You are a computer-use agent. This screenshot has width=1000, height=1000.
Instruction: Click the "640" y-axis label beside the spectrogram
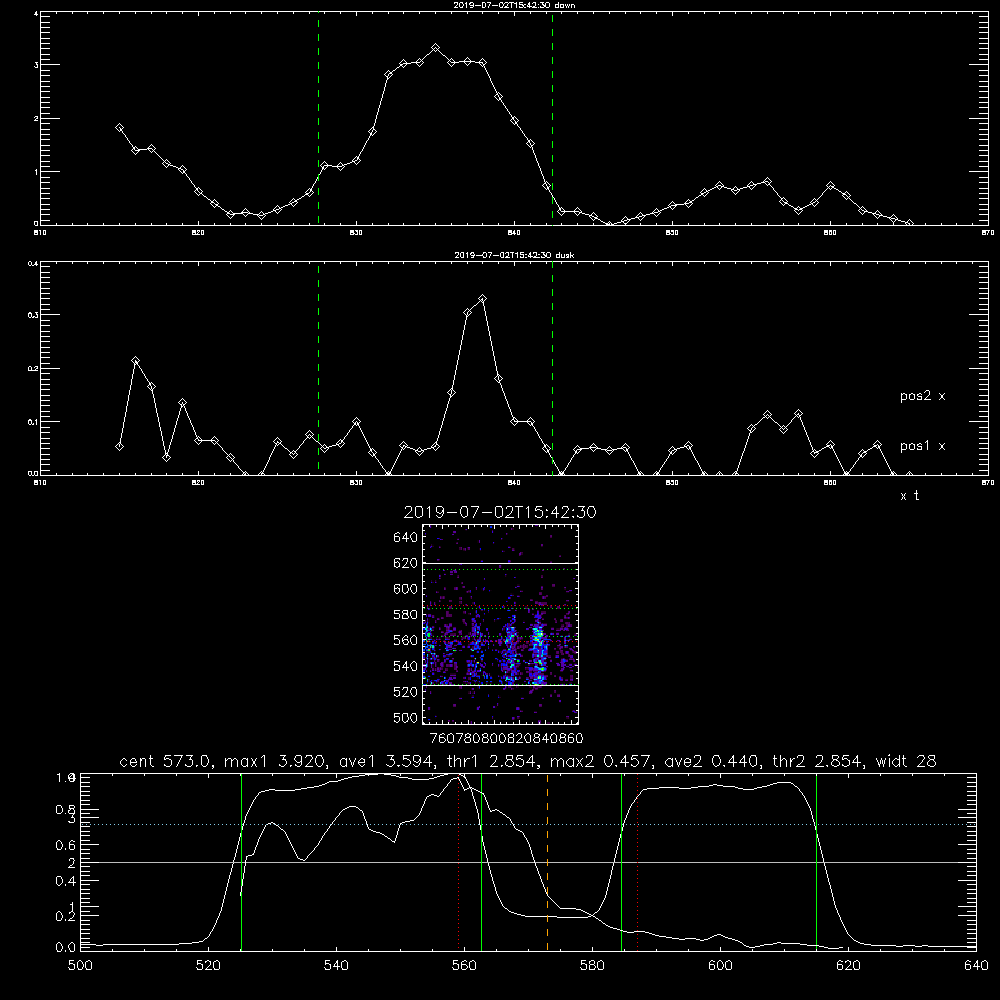(406, 537)
